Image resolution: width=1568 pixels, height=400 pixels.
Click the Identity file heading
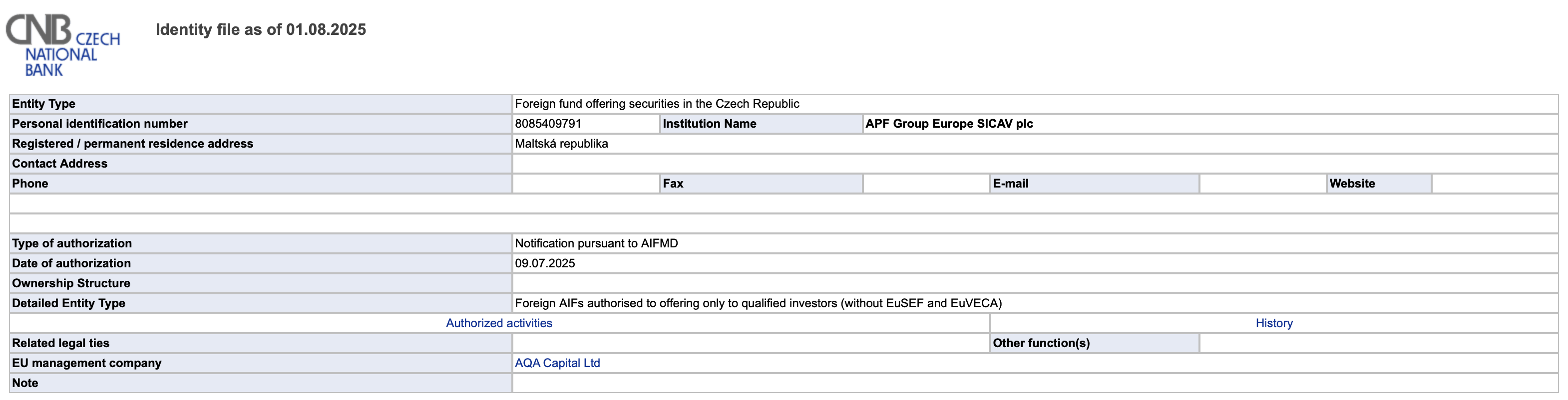261,30
